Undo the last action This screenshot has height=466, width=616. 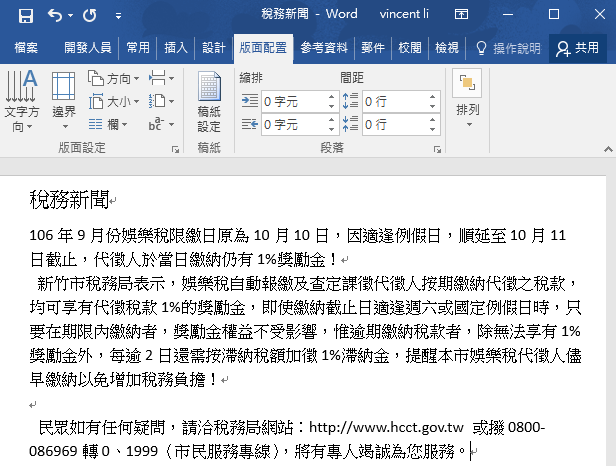55,16
